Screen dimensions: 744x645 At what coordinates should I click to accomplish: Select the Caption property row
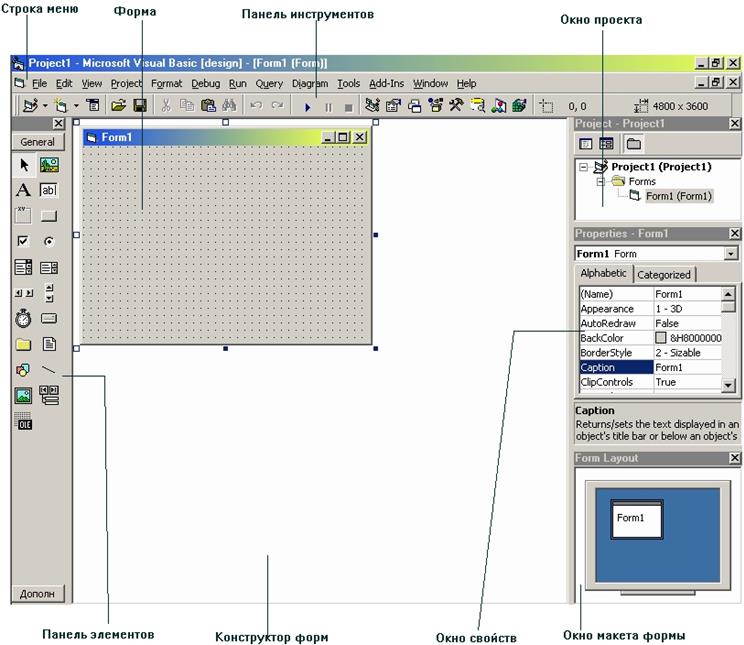(651, 367)
